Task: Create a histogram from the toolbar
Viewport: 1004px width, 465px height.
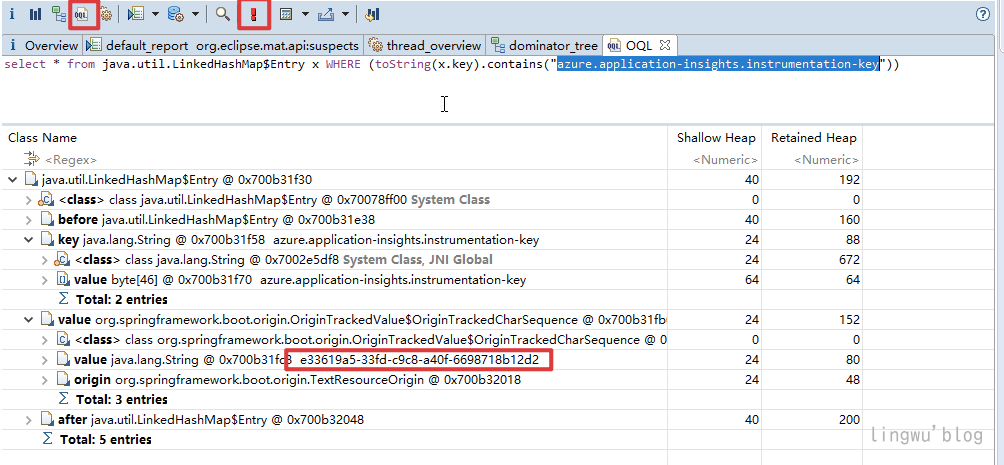Action: click(x=35, y=14)
